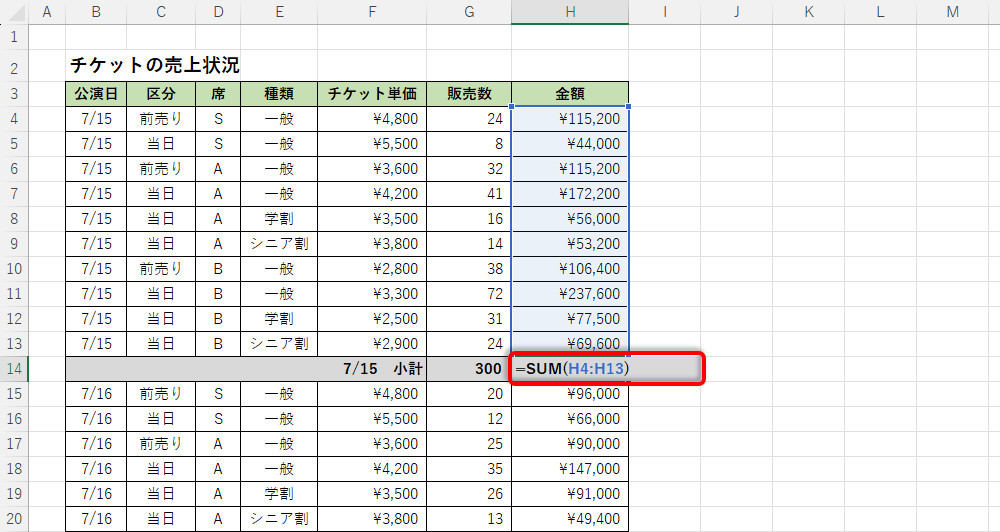
Task: Select column A header
Action: click(47, 11)
